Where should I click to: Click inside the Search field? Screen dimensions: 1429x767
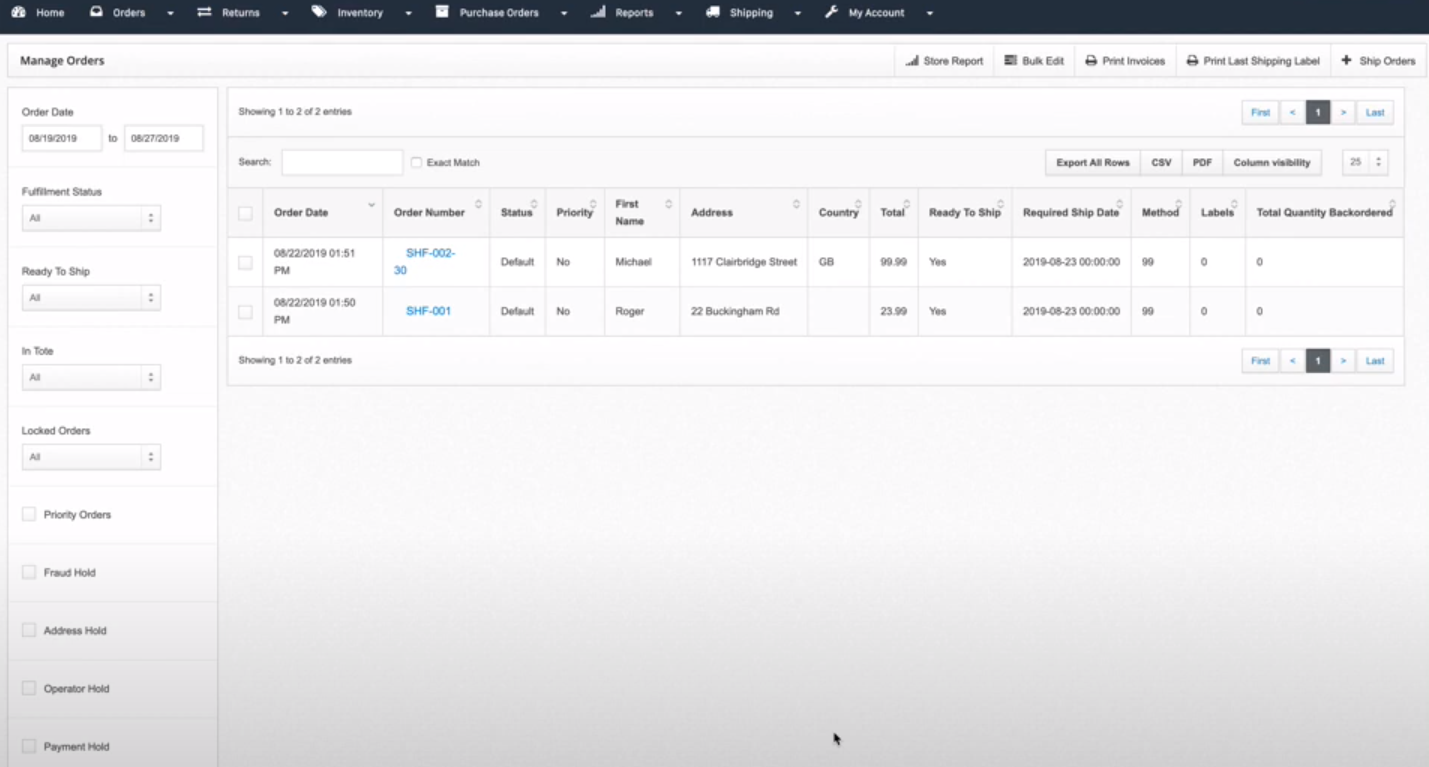340,162
